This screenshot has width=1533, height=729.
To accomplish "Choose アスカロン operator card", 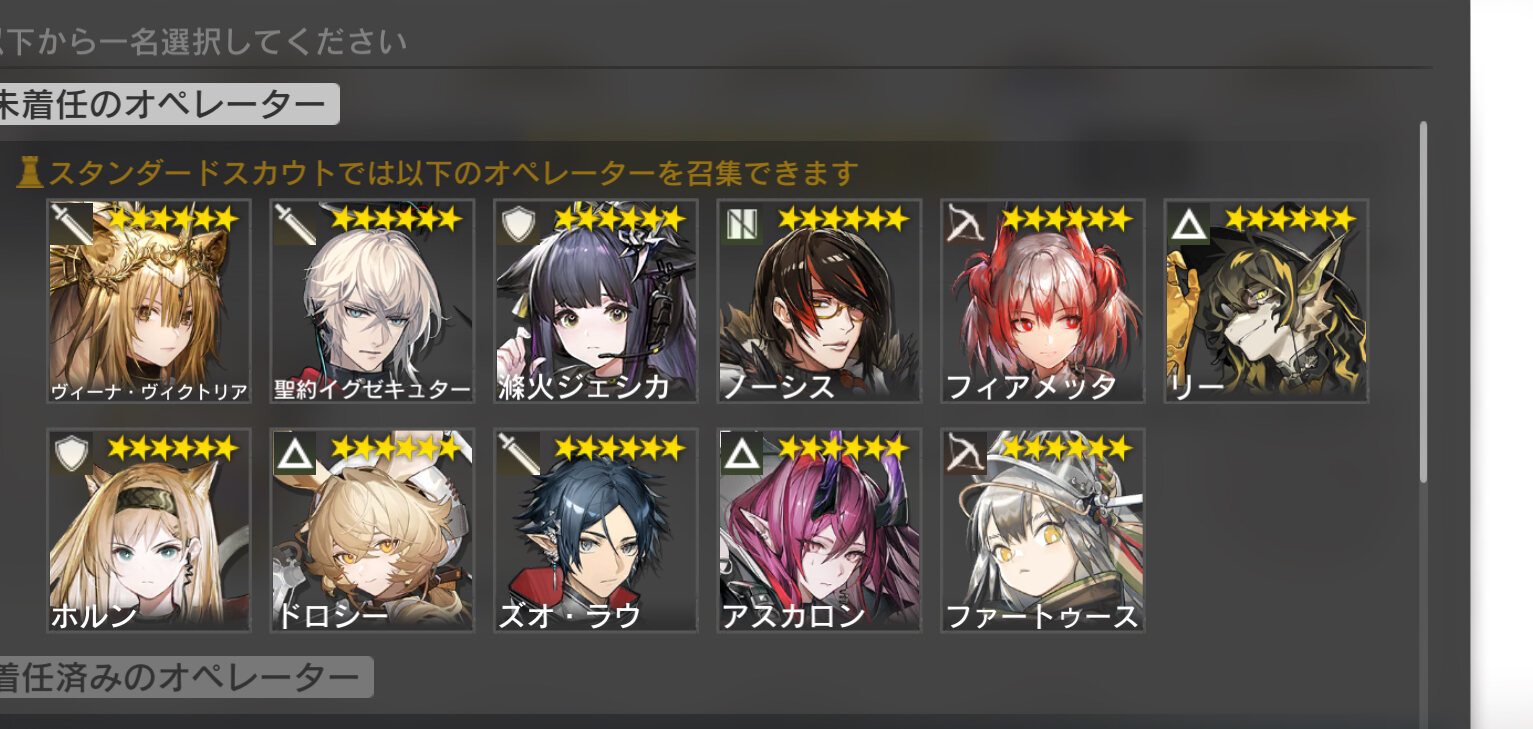I will [819, 531].
